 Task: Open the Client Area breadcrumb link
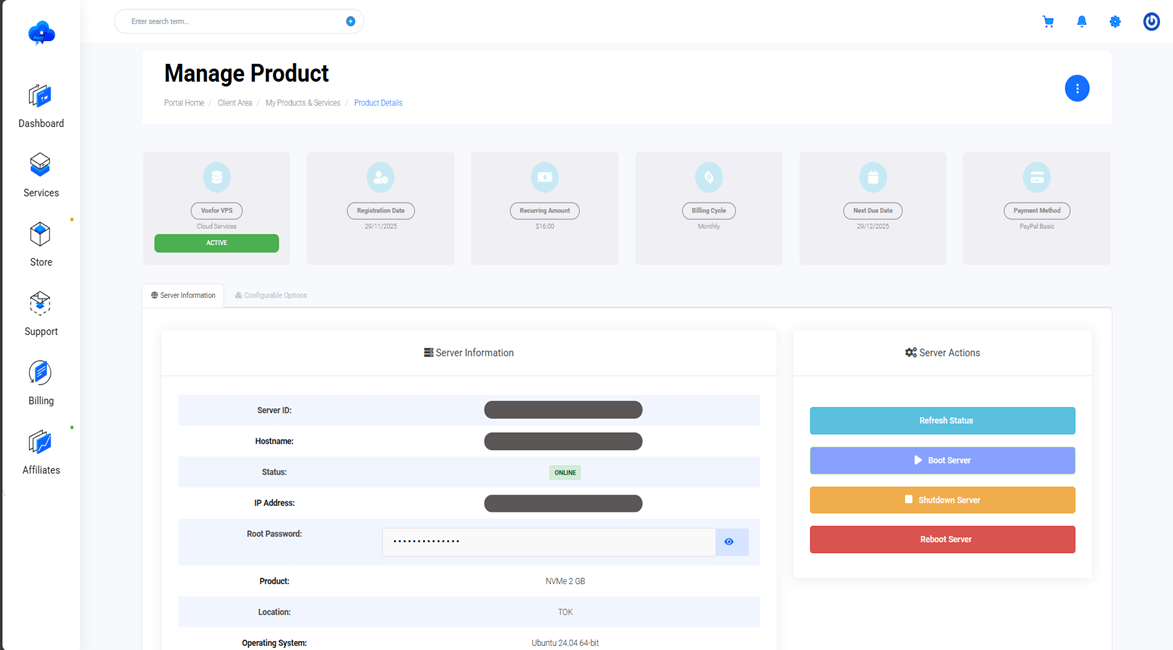click(235, 102)
